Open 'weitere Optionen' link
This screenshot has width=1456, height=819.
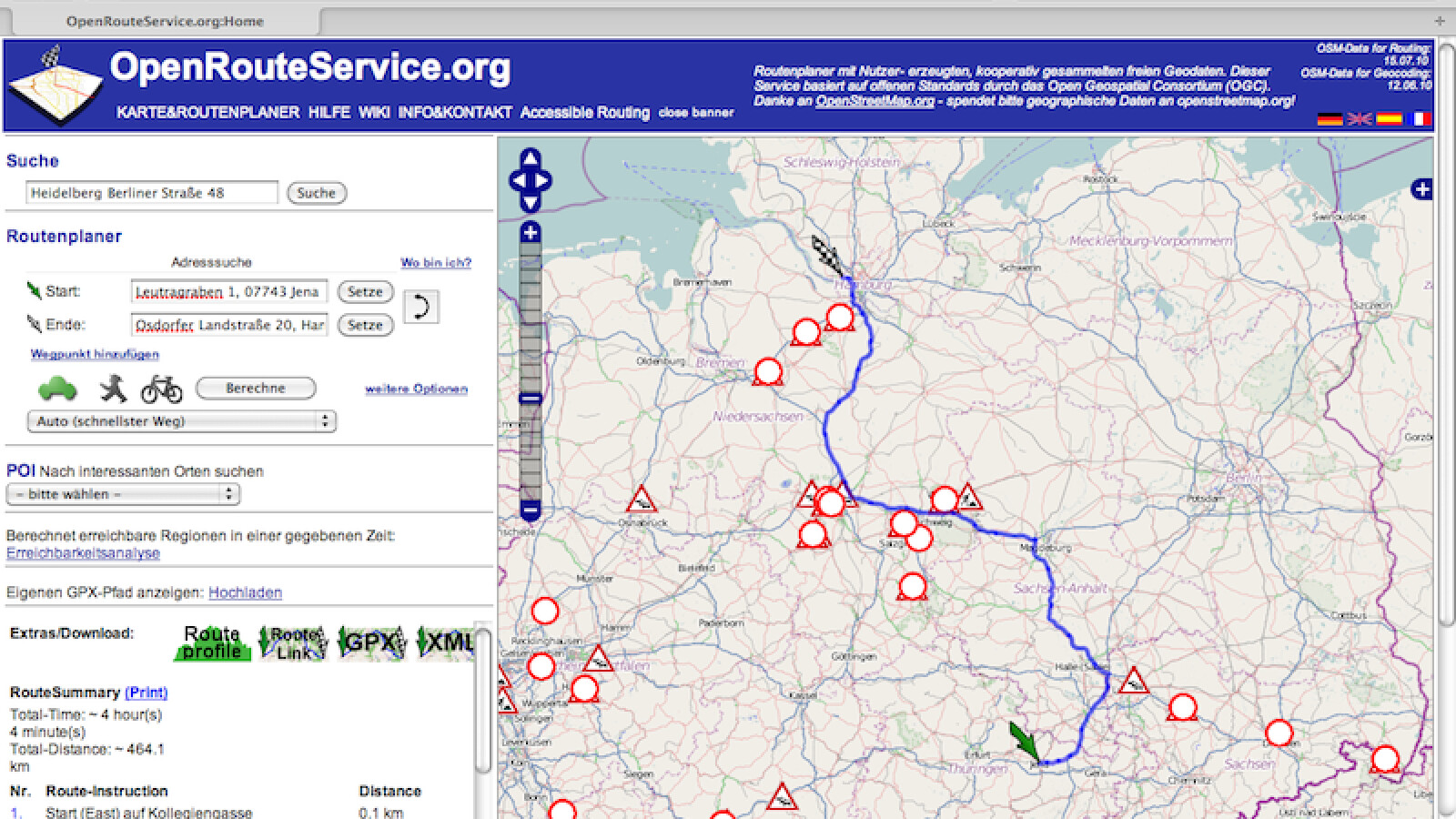coord(416,389)
